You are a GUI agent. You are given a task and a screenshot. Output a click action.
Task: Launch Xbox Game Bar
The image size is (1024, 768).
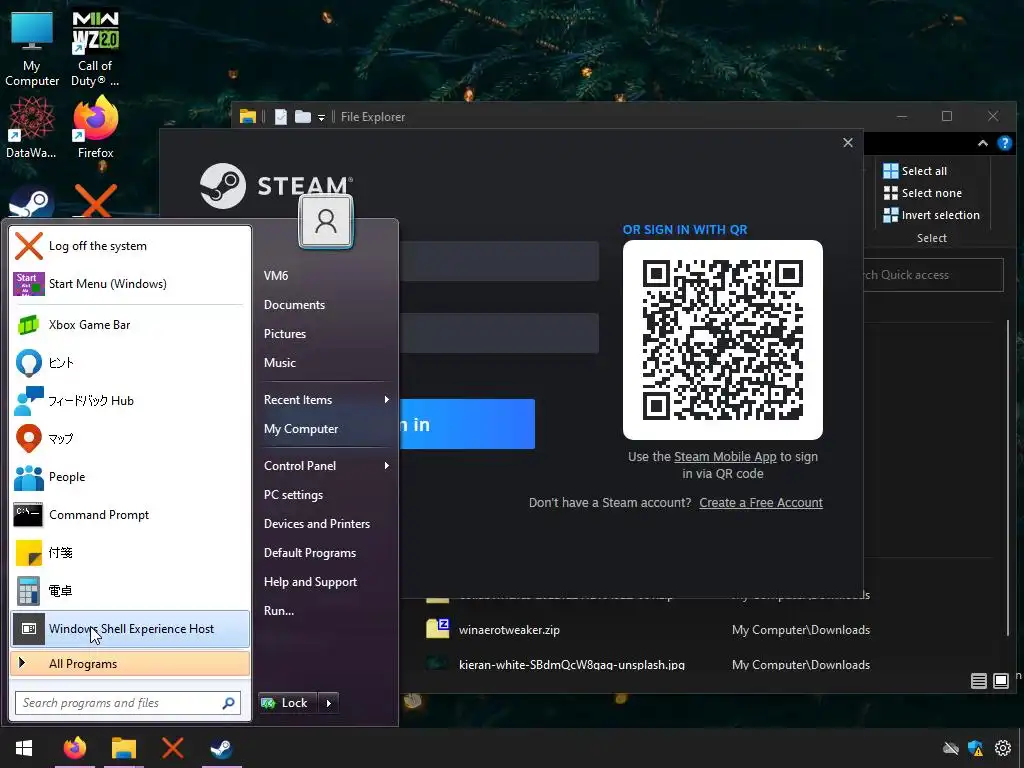[130, 325]
